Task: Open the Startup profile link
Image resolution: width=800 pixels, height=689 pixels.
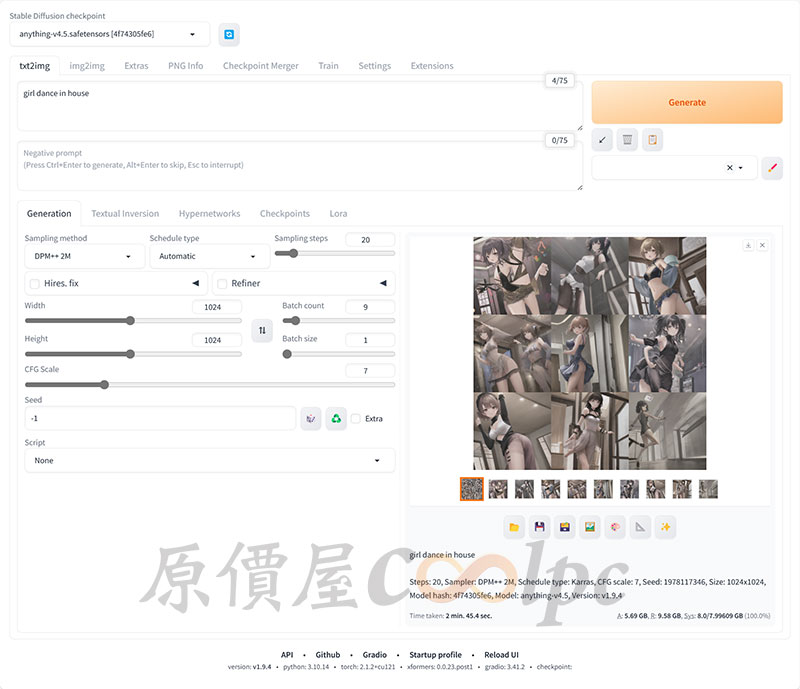Action: tap(435, 655)
